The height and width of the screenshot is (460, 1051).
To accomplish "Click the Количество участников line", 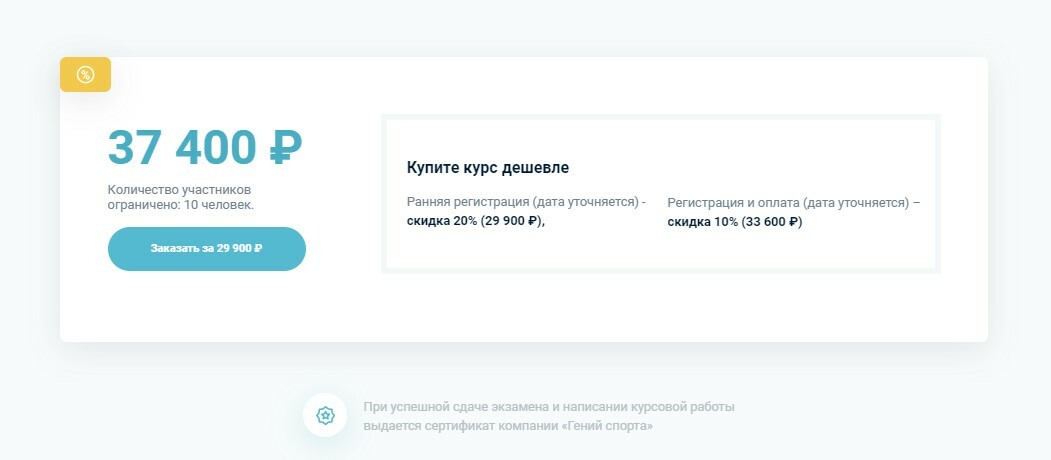I will click(x=180, y=190).
